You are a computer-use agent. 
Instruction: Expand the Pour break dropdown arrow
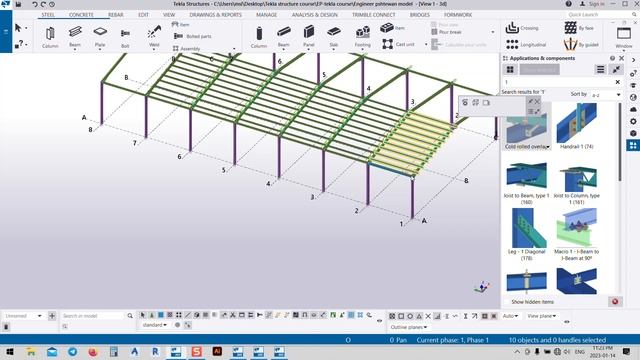493,32
